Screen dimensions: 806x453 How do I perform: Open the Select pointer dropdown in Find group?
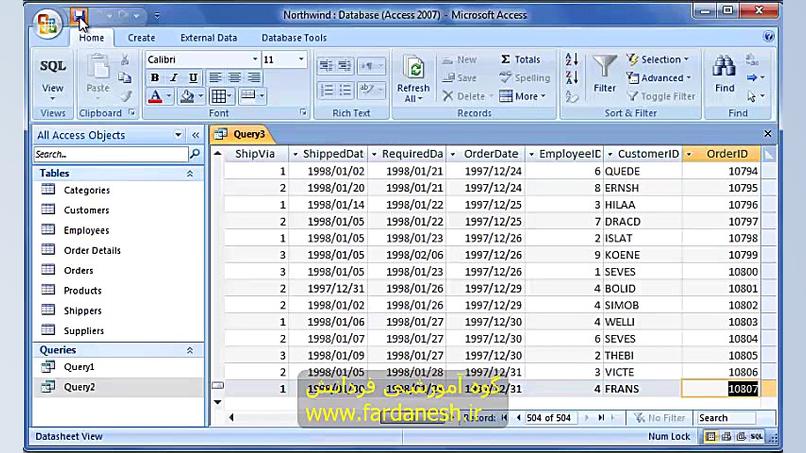755,96
